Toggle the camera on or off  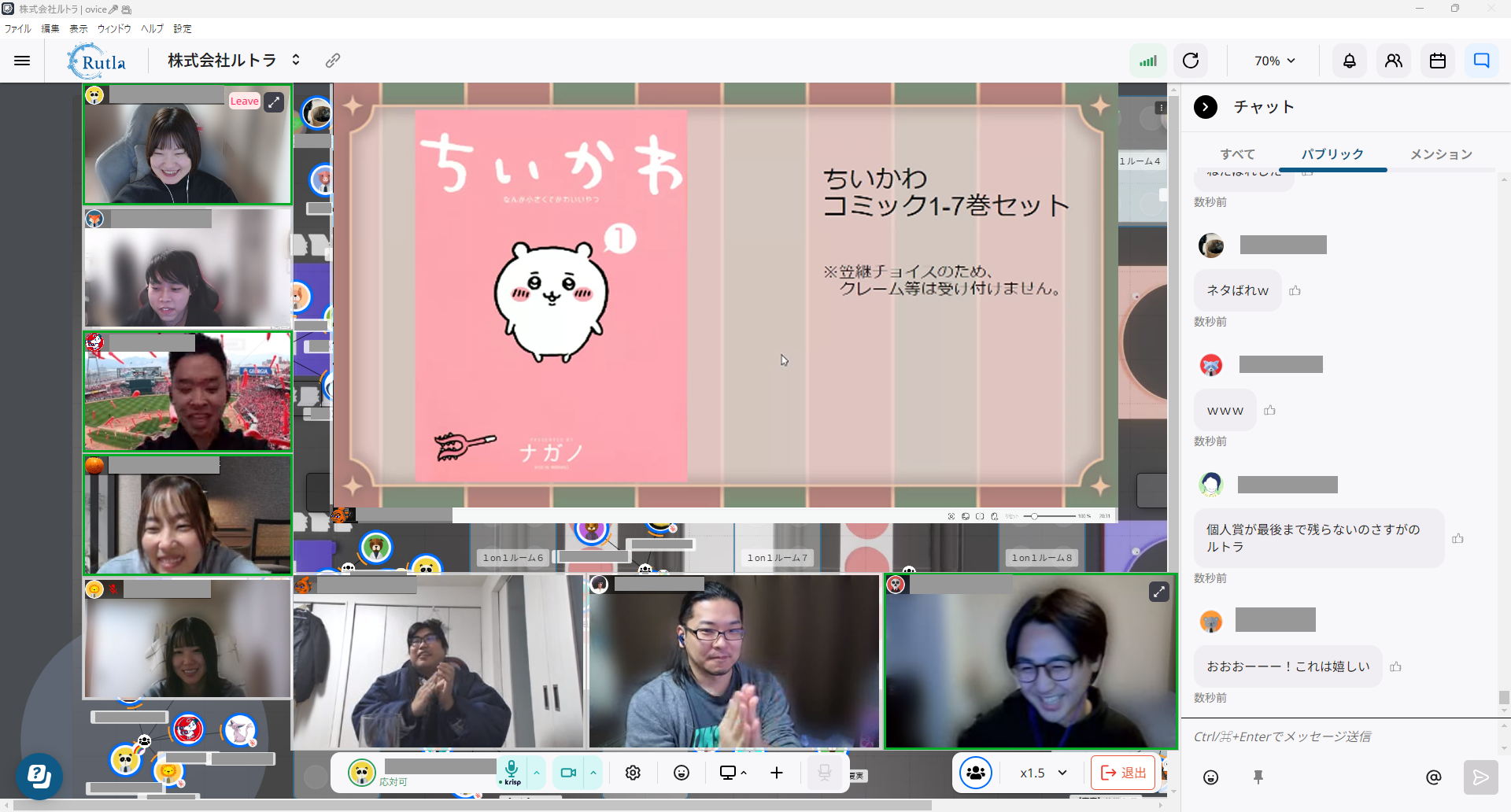568,773
